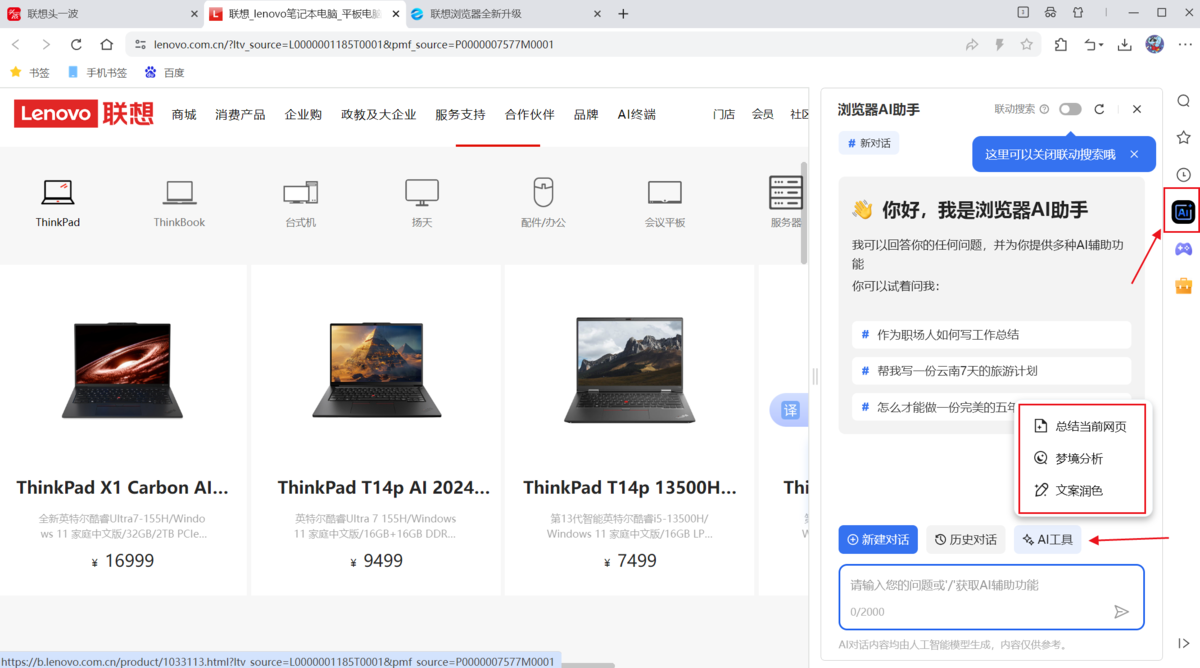Open the AI assistant icon in the sidebar
Screen dimensions: 1200x668
(1183, 212)
